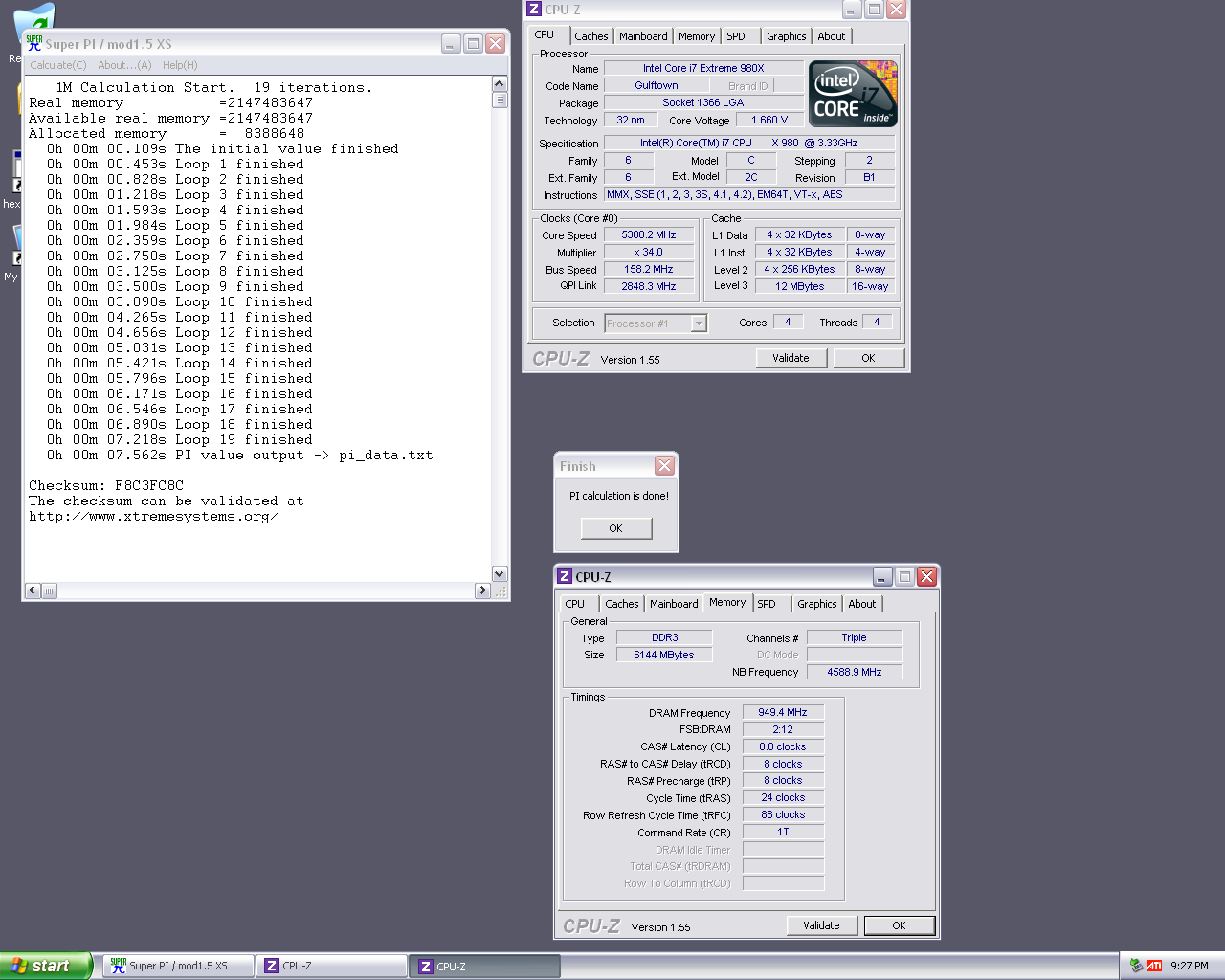The image size is (1225, 980).
Task: Click OK in top CPU-Z window
Action: tap(868, 358)
